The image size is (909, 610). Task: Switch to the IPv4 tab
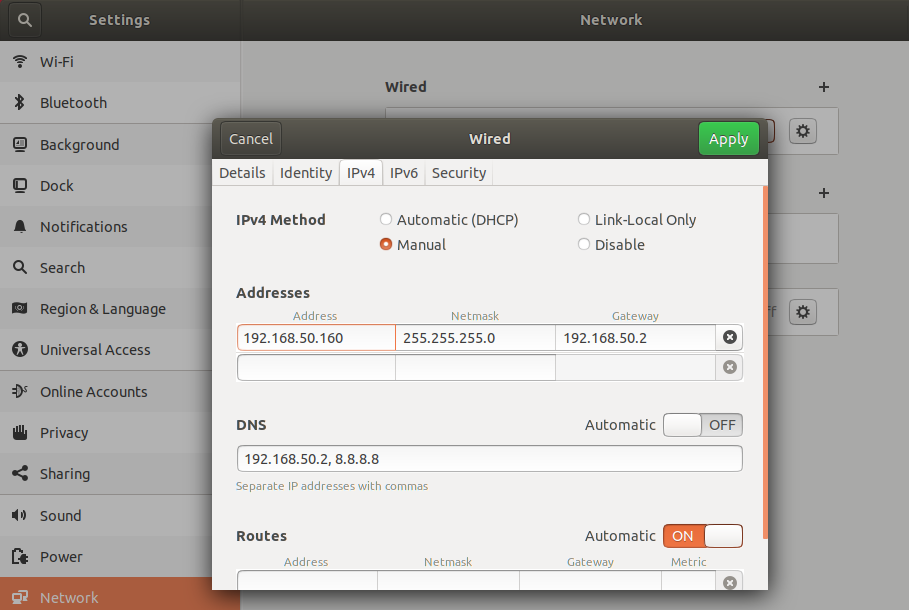pos(361,173)
